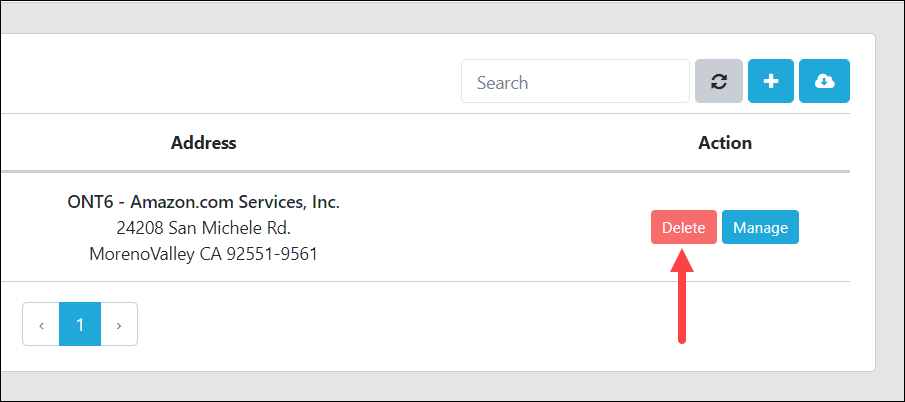905x402 pixels.
Task: Select page 1 in pagination
Action: coord(80,324)
